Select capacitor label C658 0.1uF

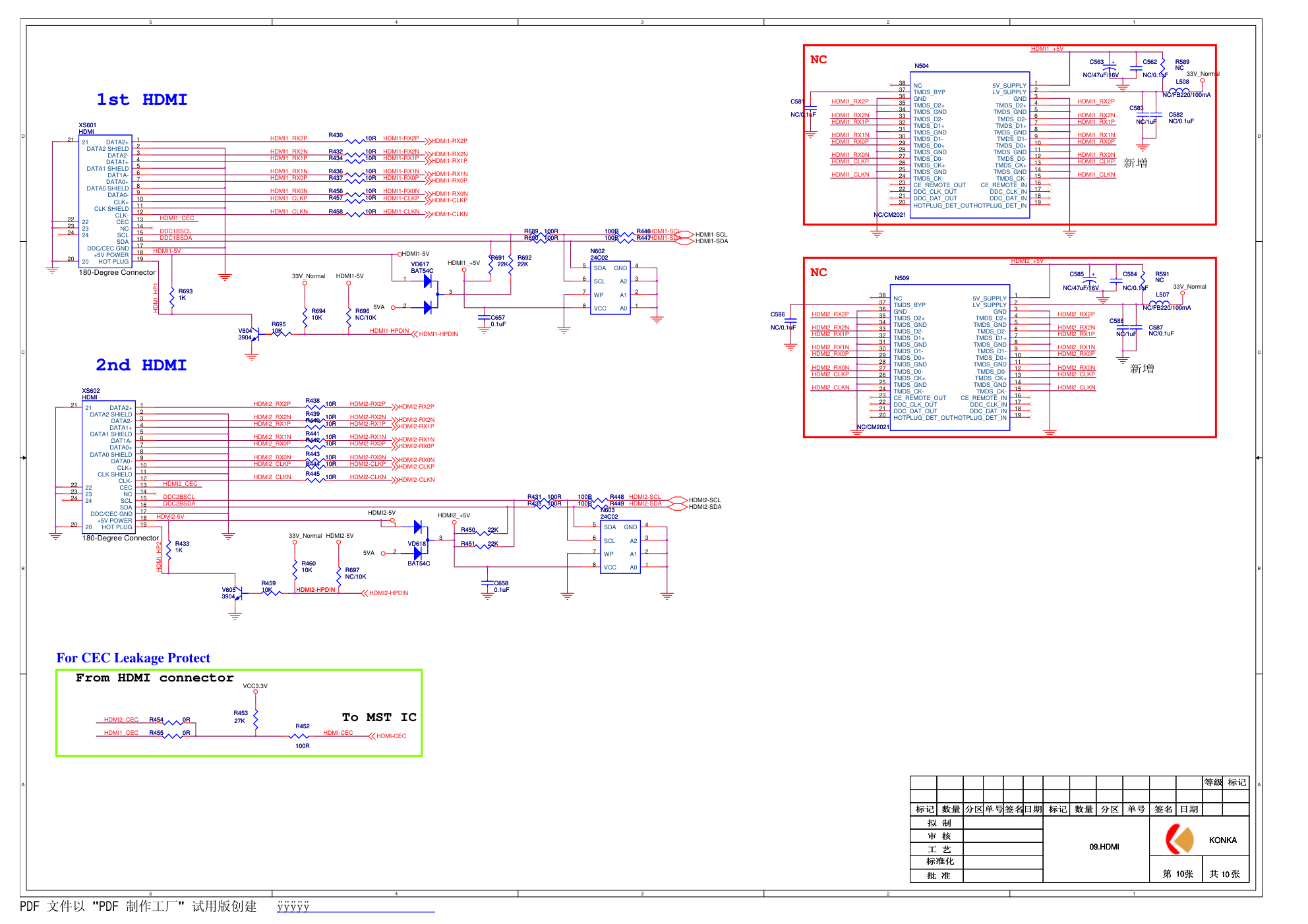click(501, 587)
